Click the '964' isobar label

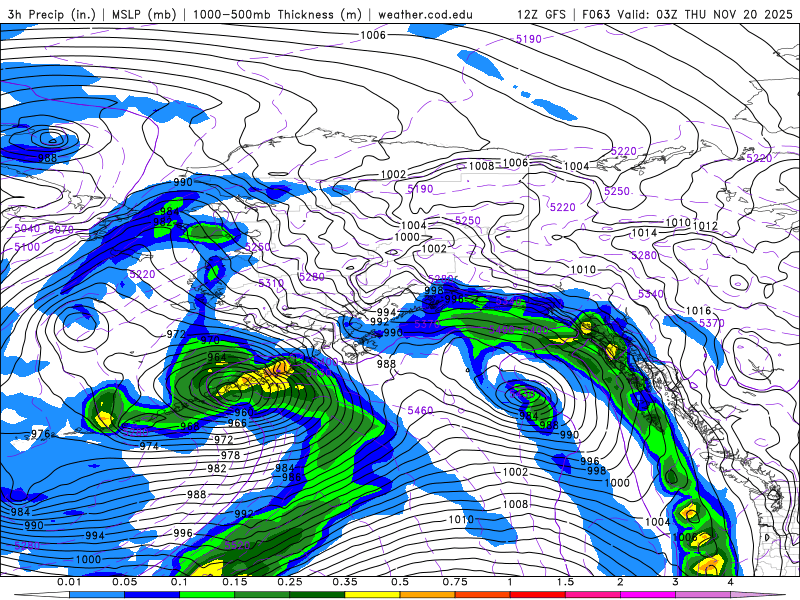coord(217,357)
